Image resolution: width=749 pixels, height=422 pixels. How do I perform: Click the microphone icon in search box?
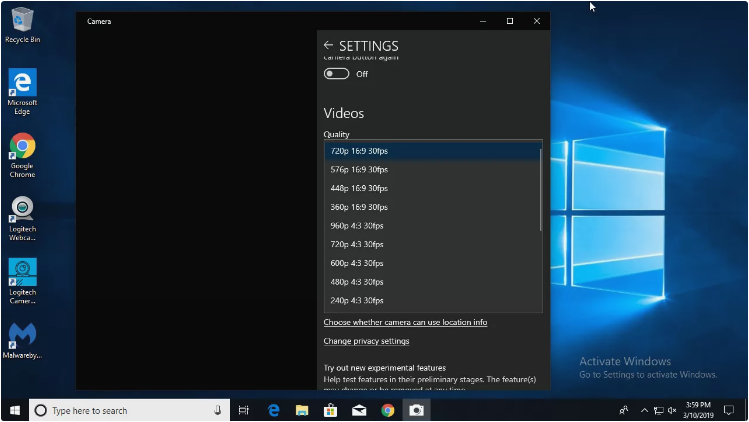point(217,410)
